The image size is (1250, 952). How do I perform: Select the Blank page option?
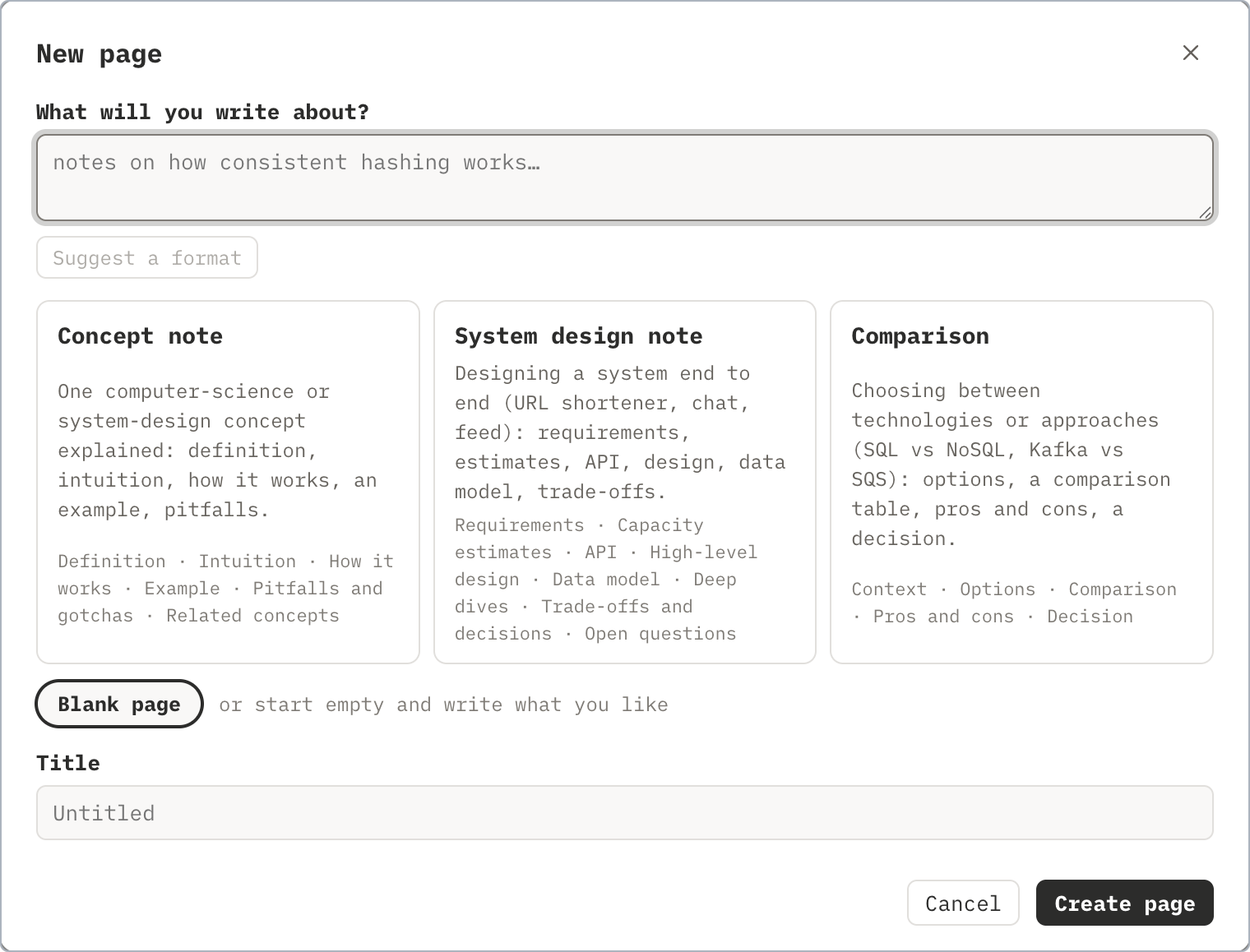pos(119,704)
